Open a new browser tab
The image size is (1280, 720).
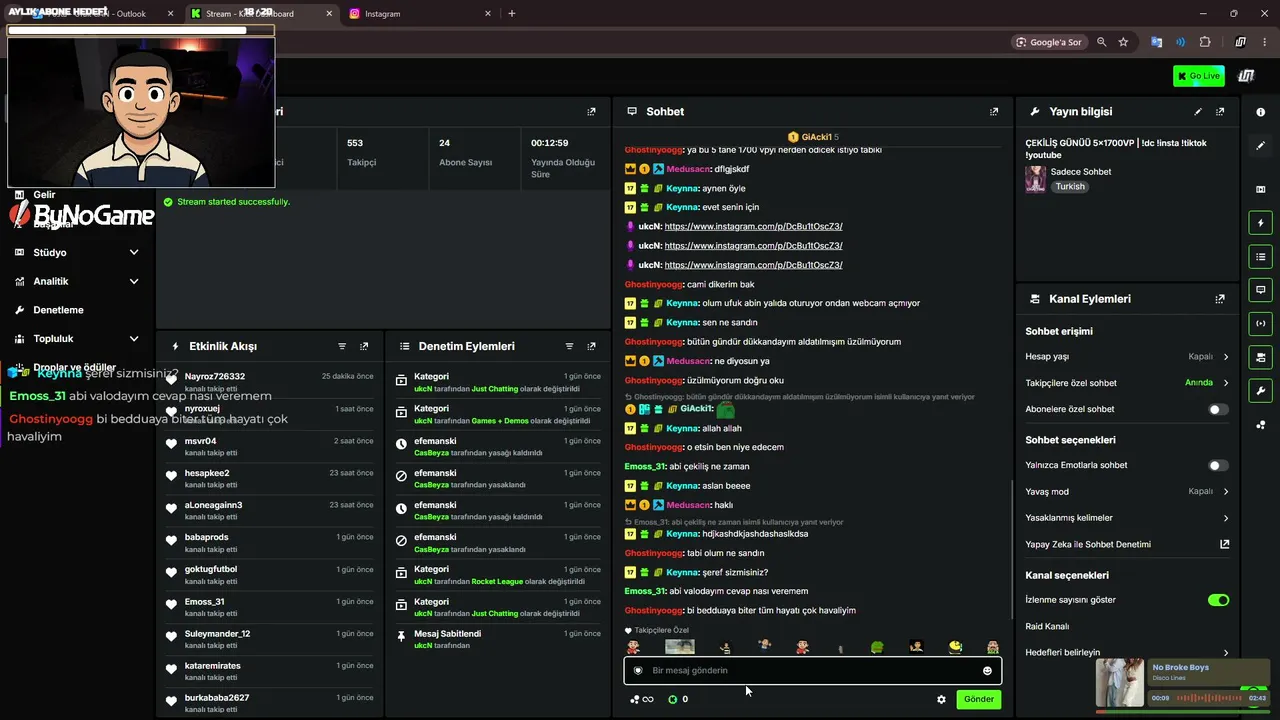(x=512, y=14)
